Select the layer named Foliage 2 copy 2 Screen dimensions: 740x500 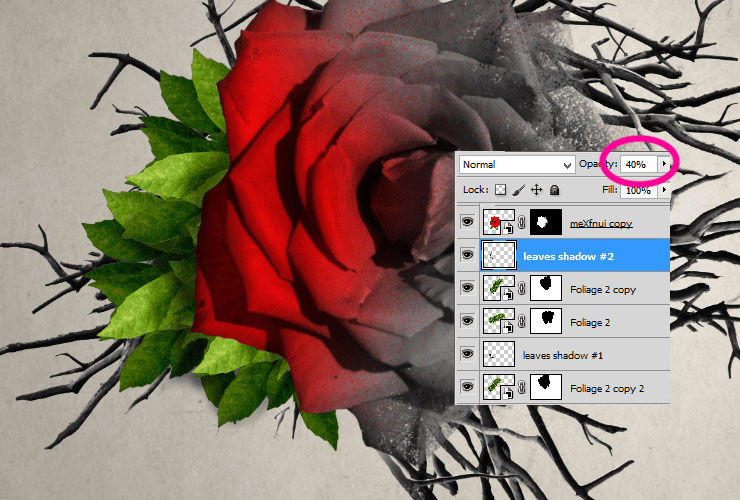click(x=606, y=389)
